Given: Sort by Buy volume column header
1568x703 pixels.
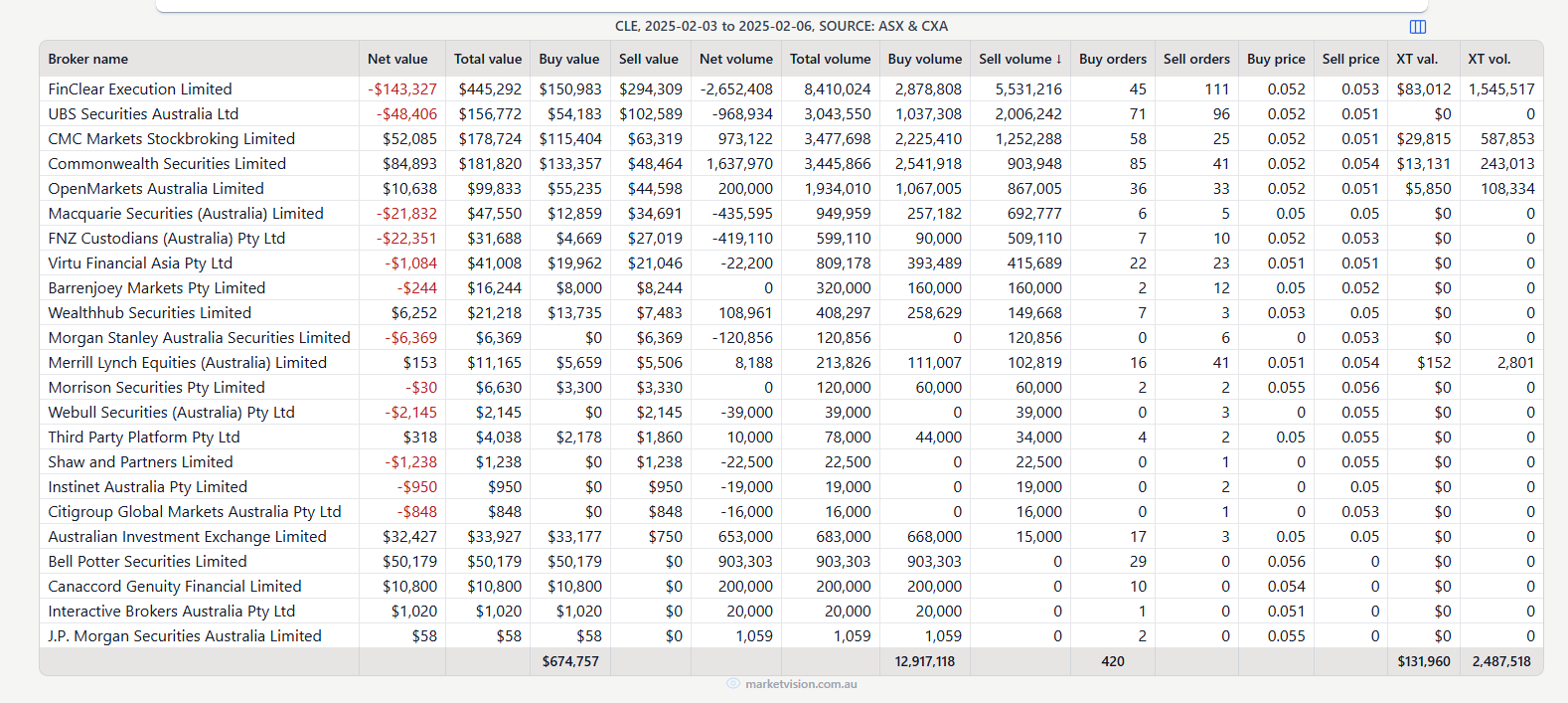Looking at the screenshot, I should click(x=925, y=59).
